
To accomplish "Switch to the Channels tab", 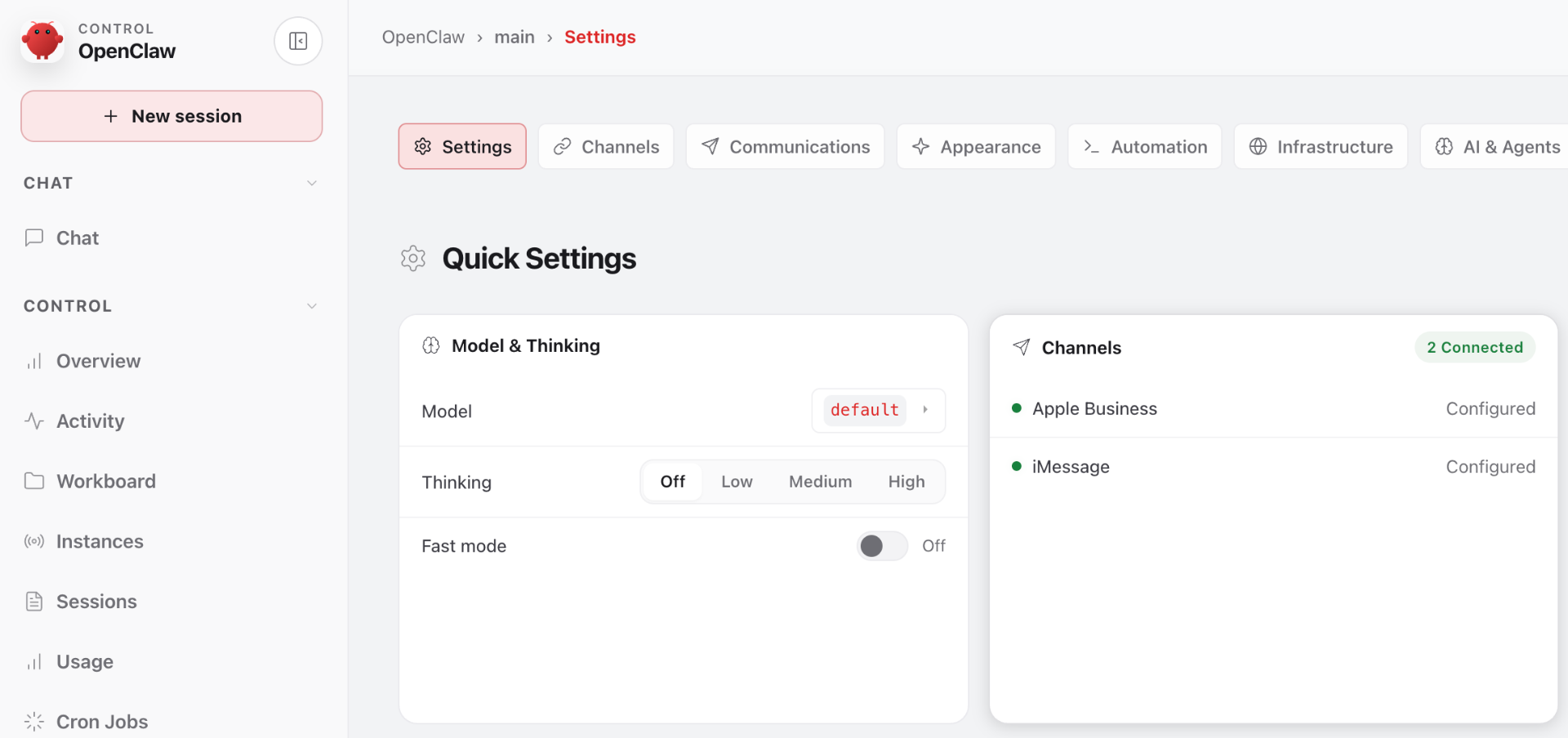I will 606,146.
